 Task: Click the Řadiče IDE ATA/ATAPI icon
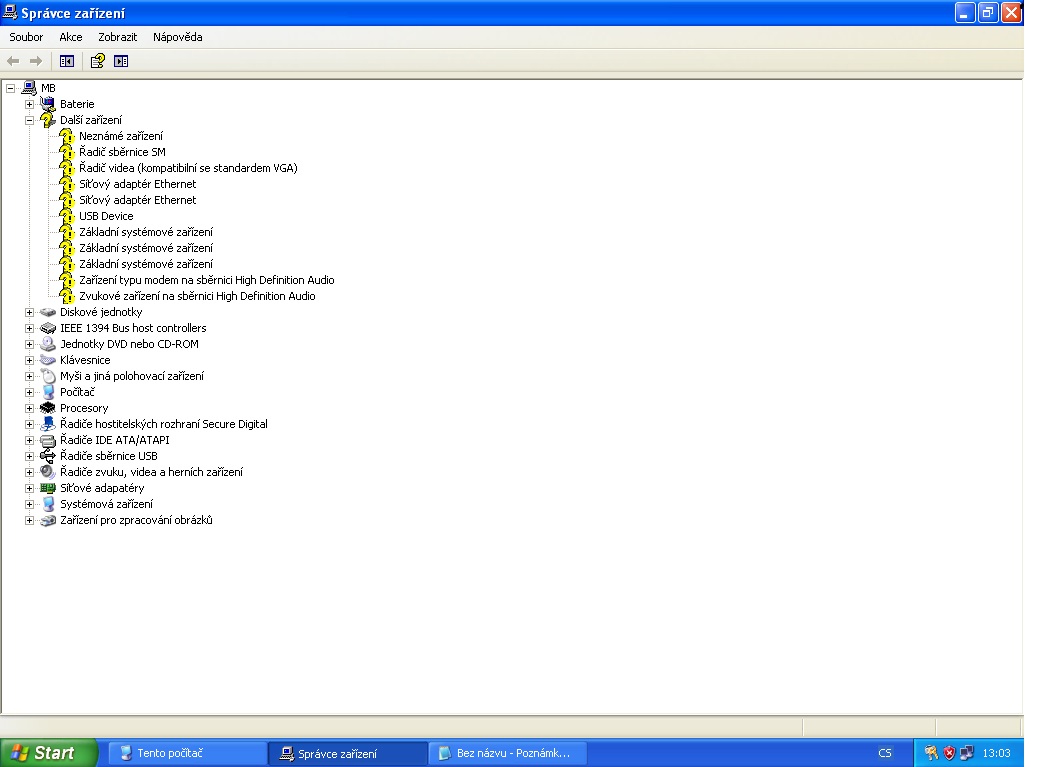click(48, 440)
